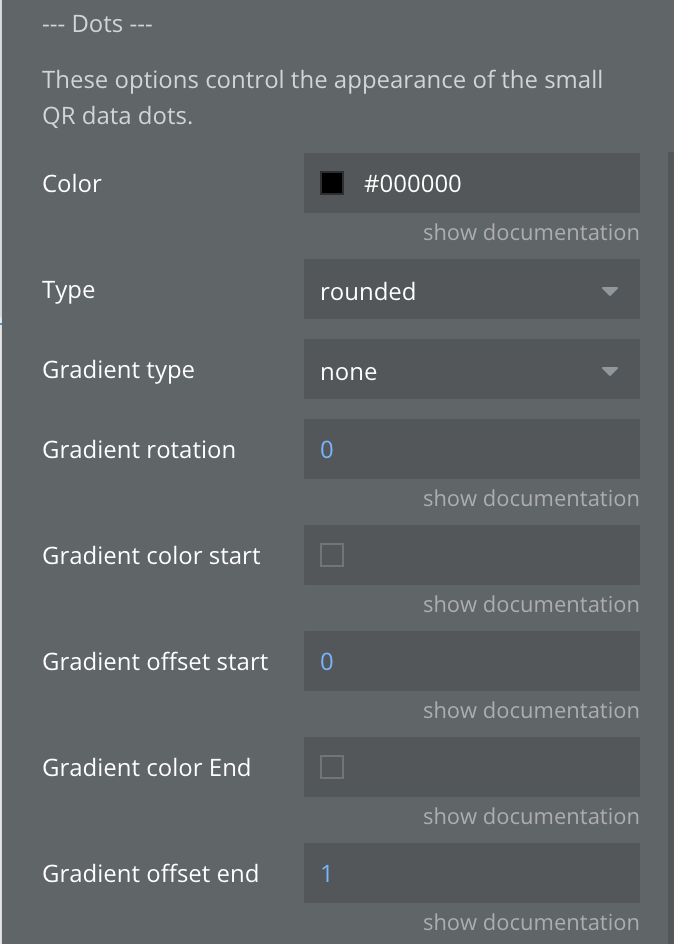Viewport: 674px width, 944px height.
Task: Click the black Dots color swatch
Action: point(332,183)
